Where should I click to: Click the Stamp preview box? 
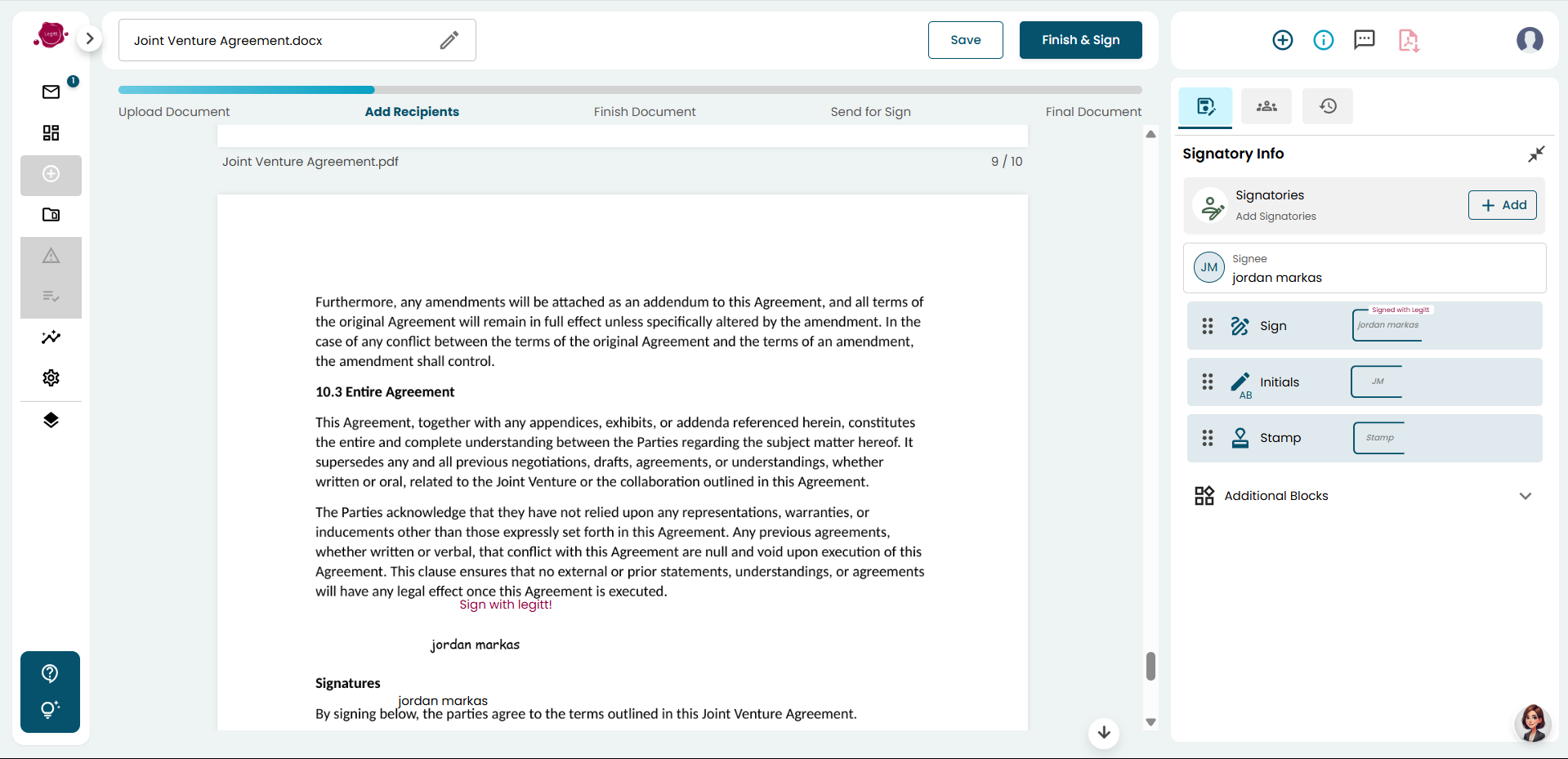click(x=1379, y=438)
